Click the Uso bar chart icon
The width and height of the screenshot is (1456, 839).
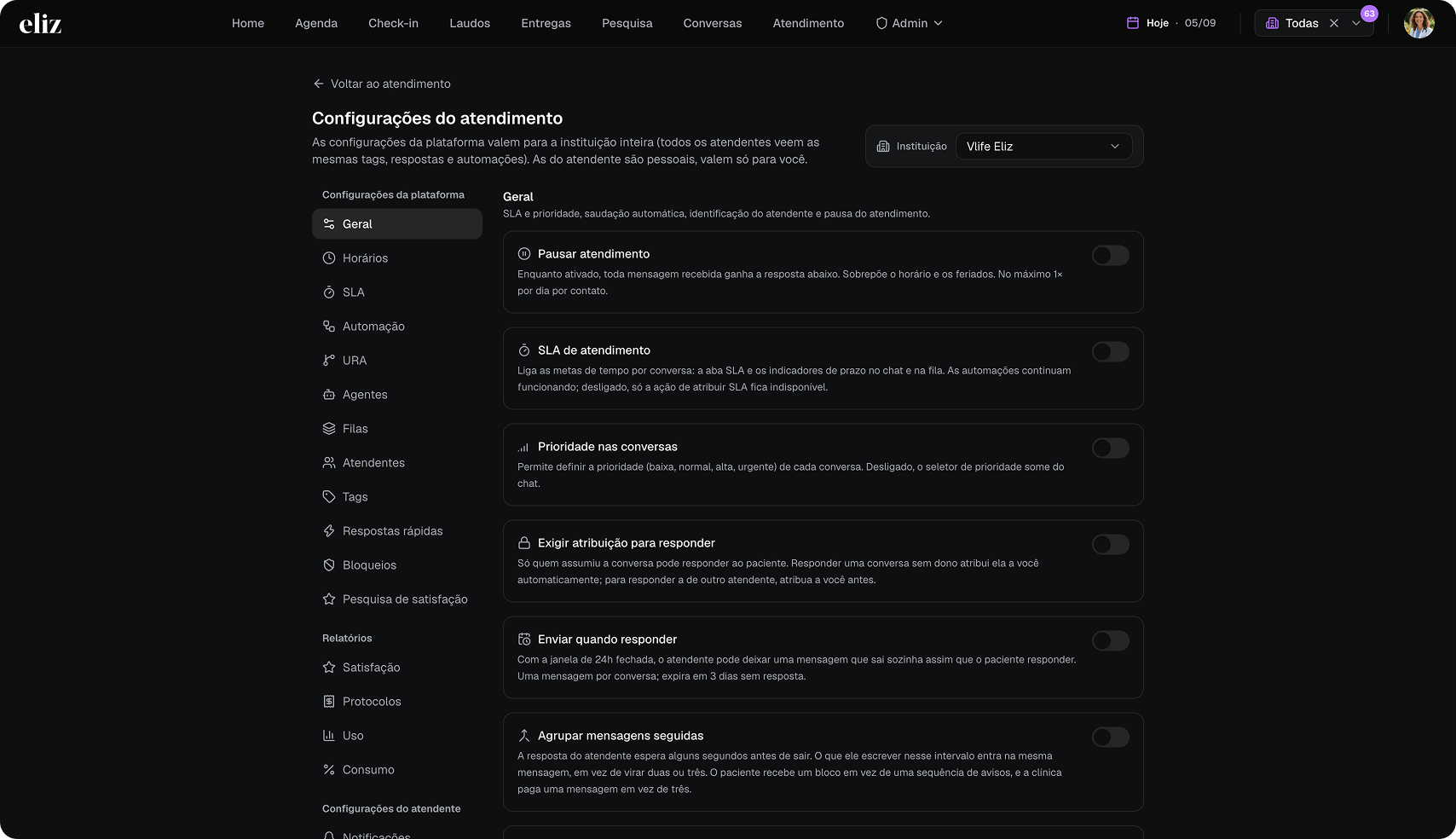(329, 736)
